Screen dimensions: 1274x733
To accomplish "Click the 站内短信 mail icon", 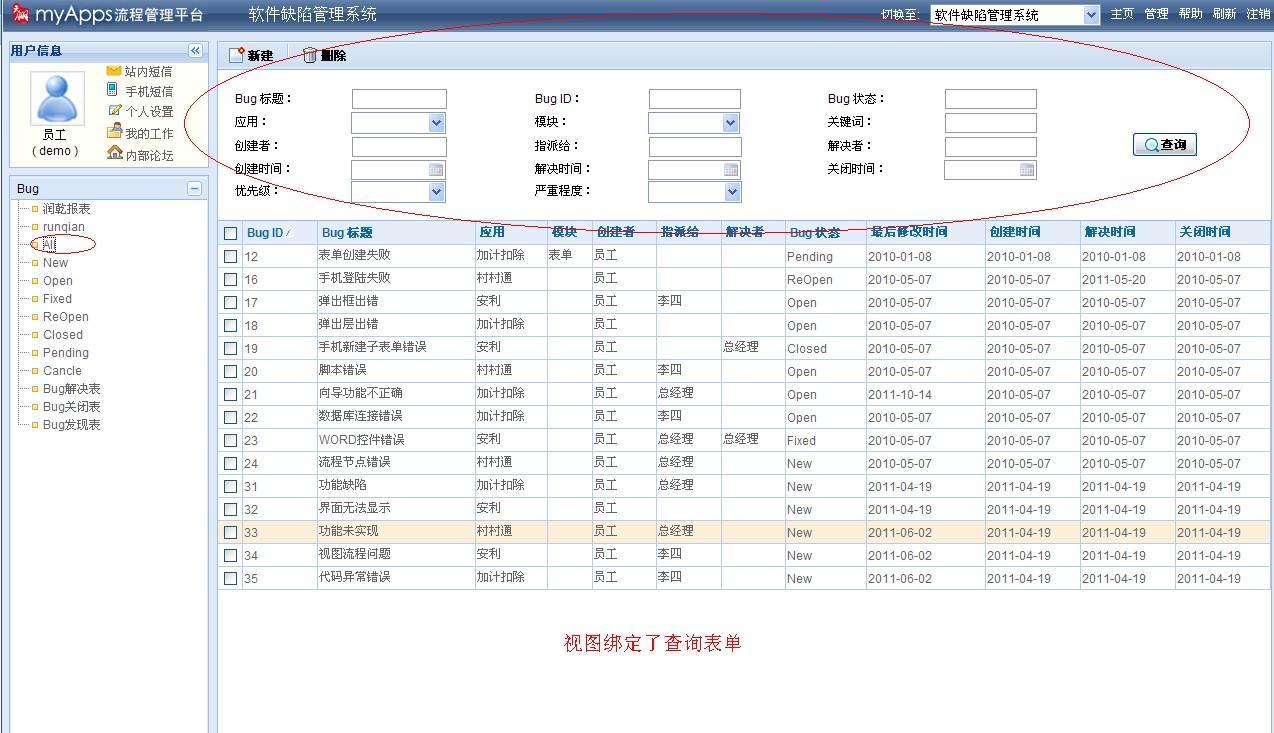I will [x=114, y=71].
